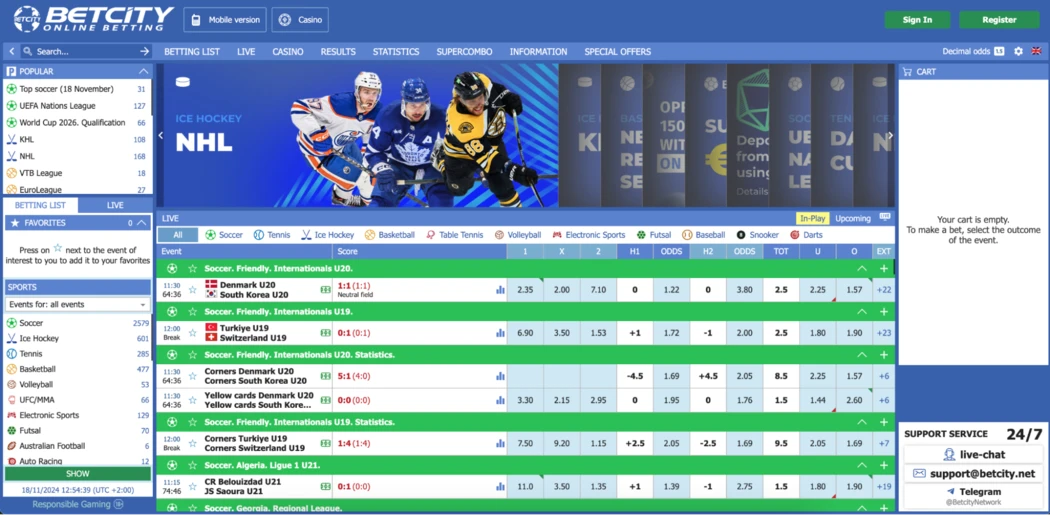1050x515 pixels.
Task: Select the Darts sport filter
Action: click(x=806, y=235)
